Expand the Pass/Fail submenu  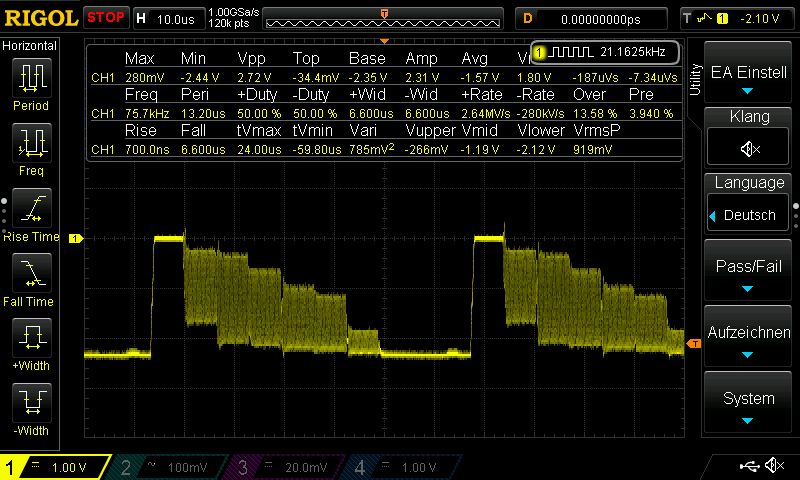pyautogui.click(x=749, y=275)
